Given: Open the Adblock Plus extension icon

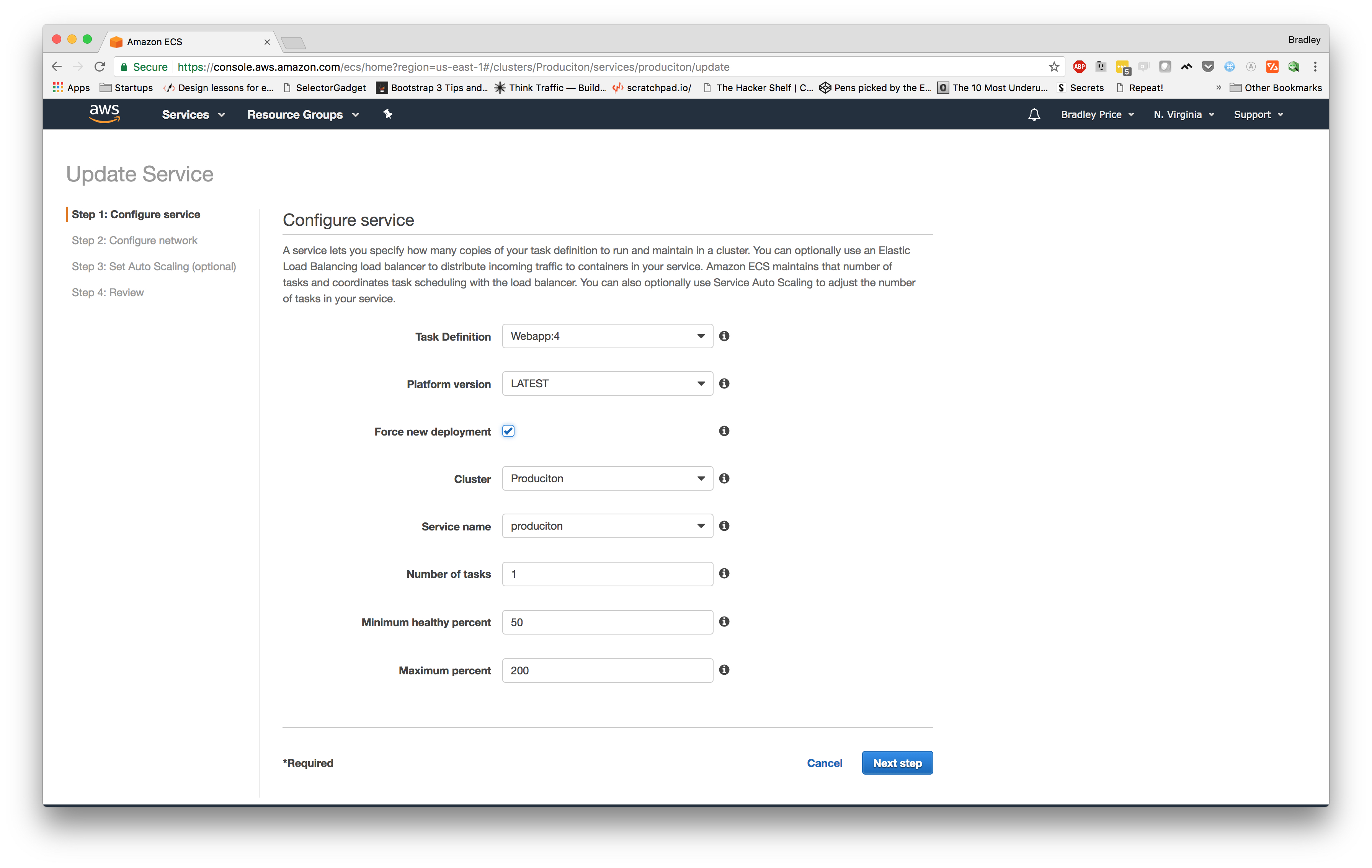Looking at the screenshot, I should coord(1079,67).
